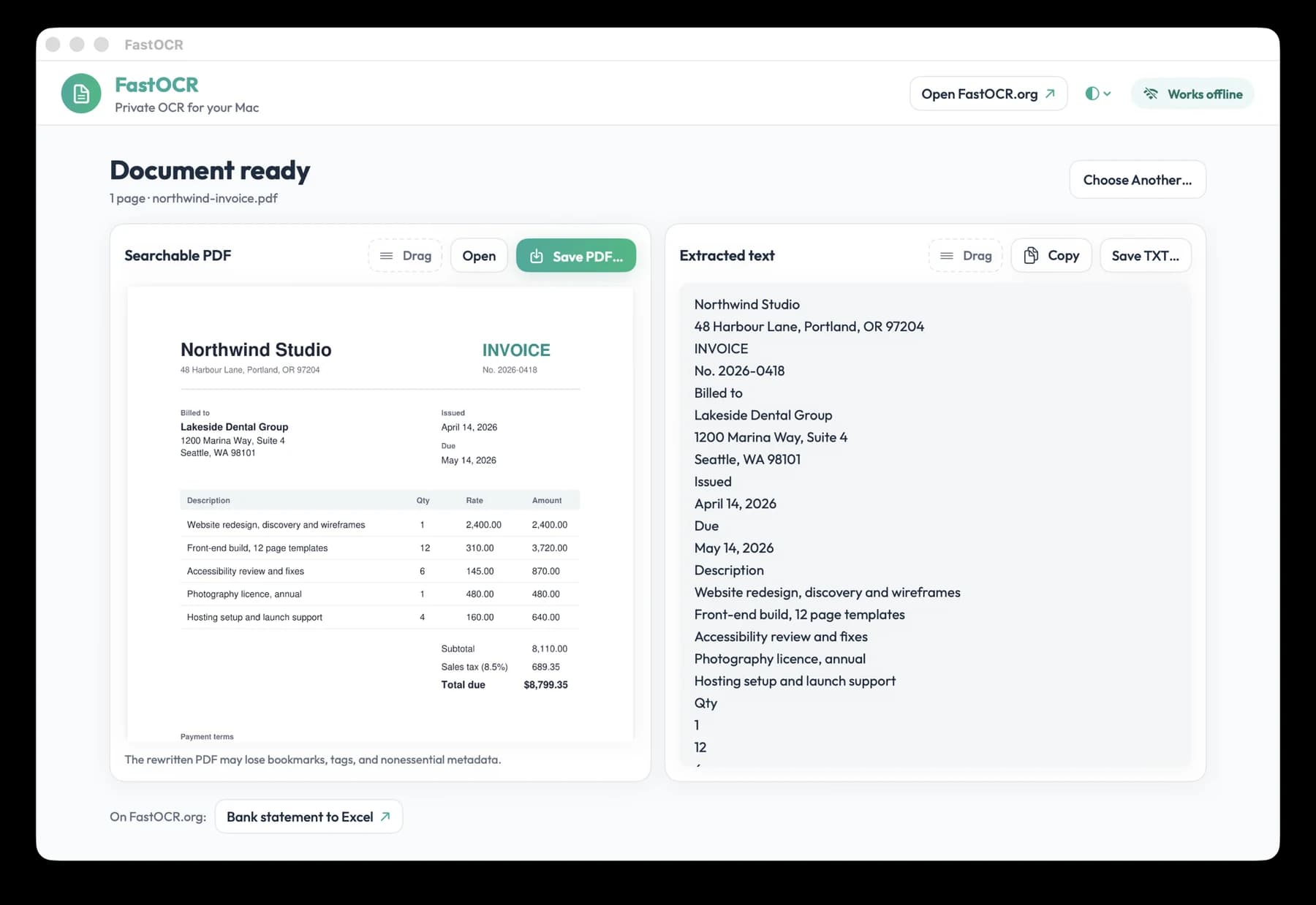Click the rewritten PDF metadata notice
This screenshot has width=1316, height=905.
[x=313, y=760]
